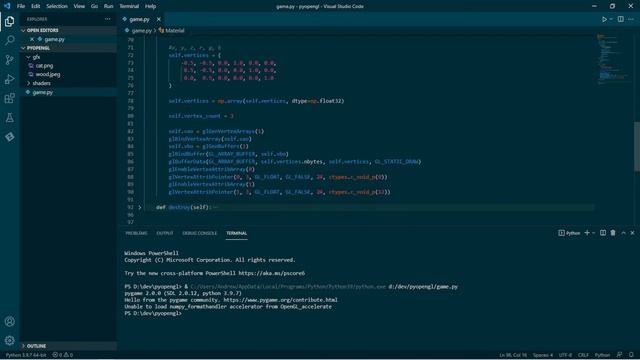
Task: Click line and column indicator
Action: click(513, 355)
